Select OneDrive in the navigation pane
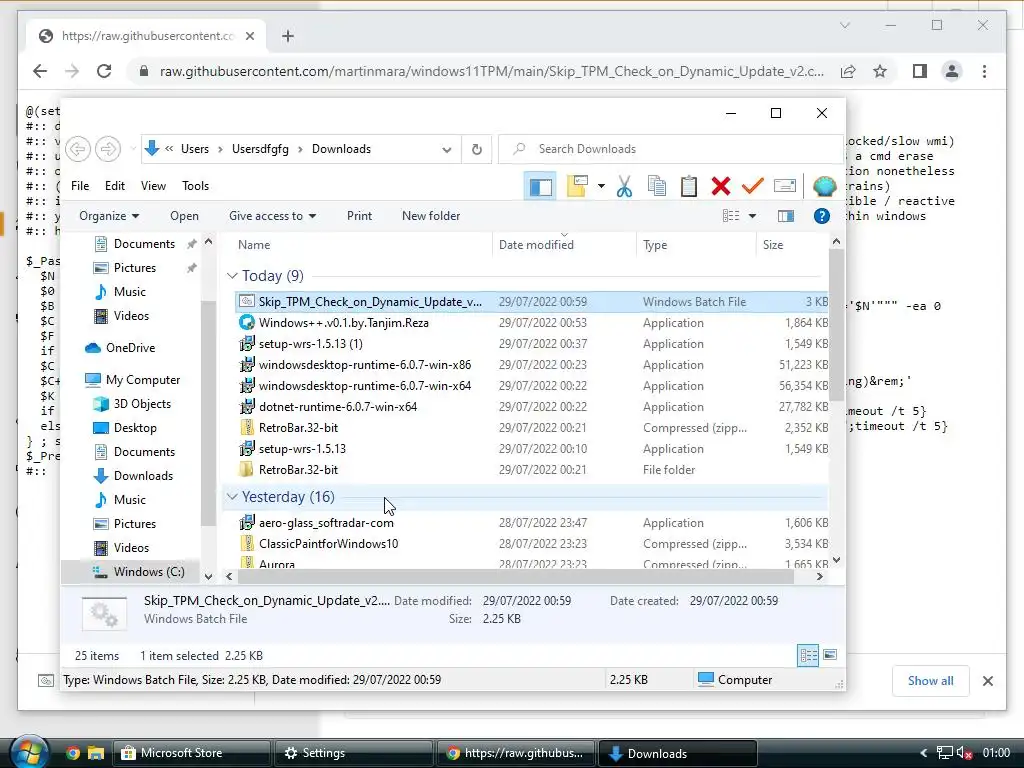Viewport: 1024px width, 768px height. (130, 348)
